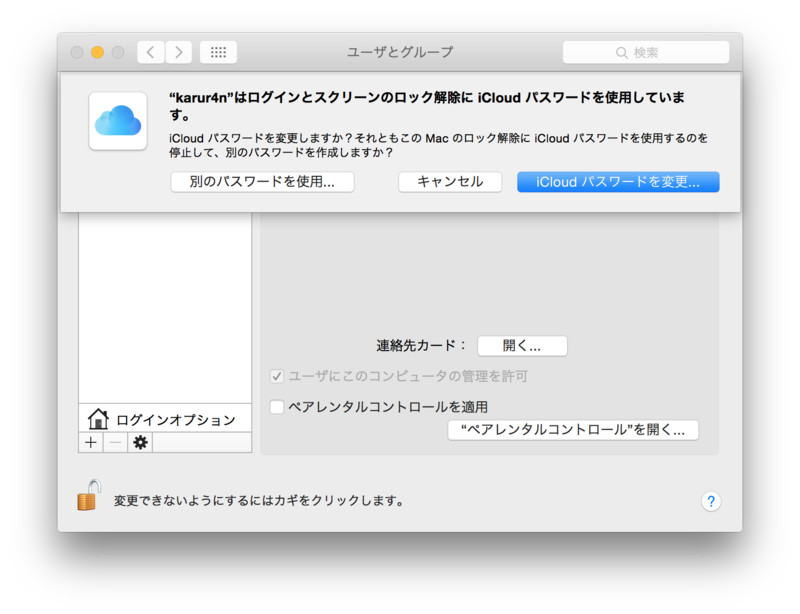Remove user with minus button

(116, 443)
